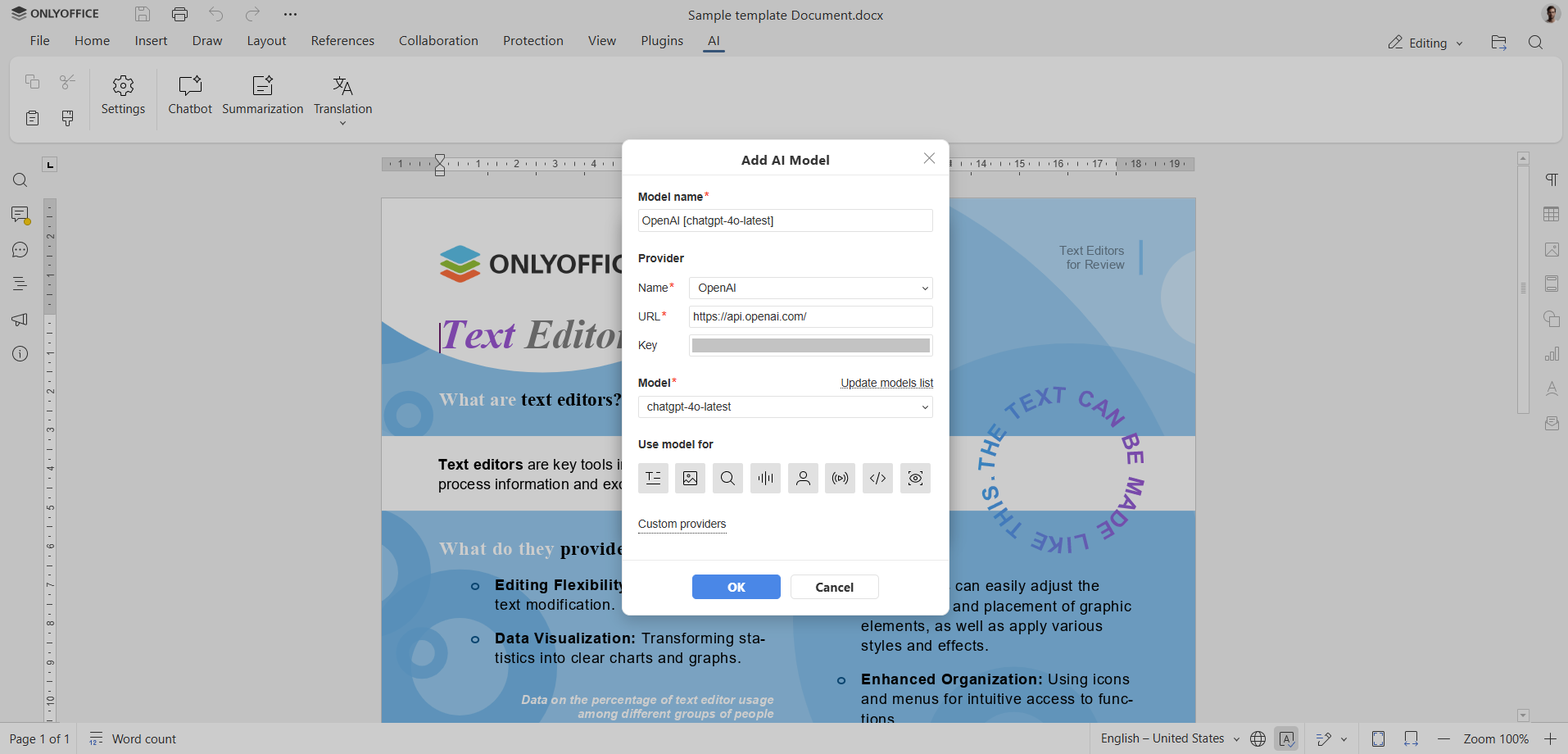Screen dimensions: 1568x754
Task: Open header and footer settings icon
Action: click(1552, 284)
